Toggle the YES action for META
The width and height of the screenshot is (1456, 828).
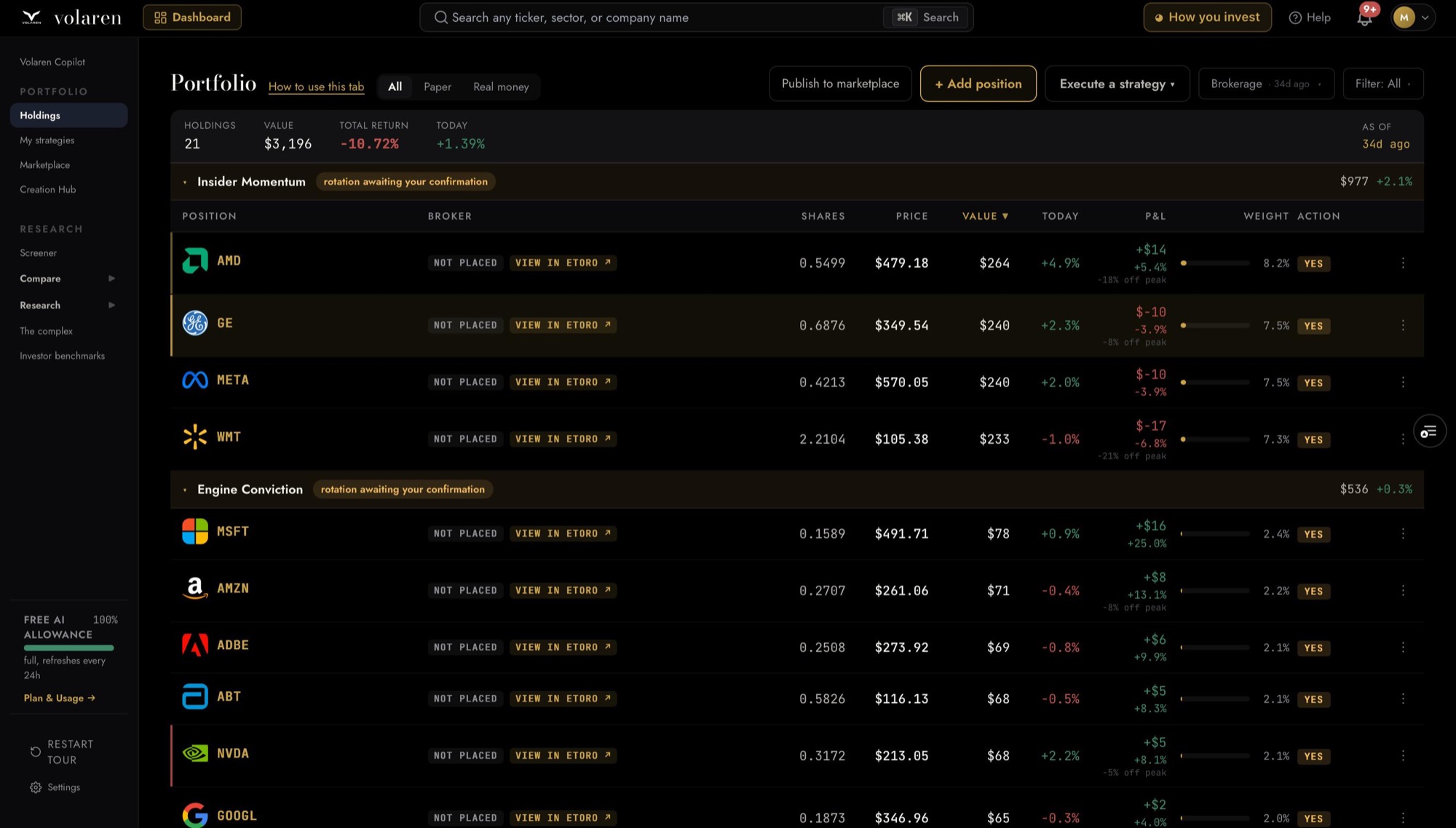[1313, 383]
